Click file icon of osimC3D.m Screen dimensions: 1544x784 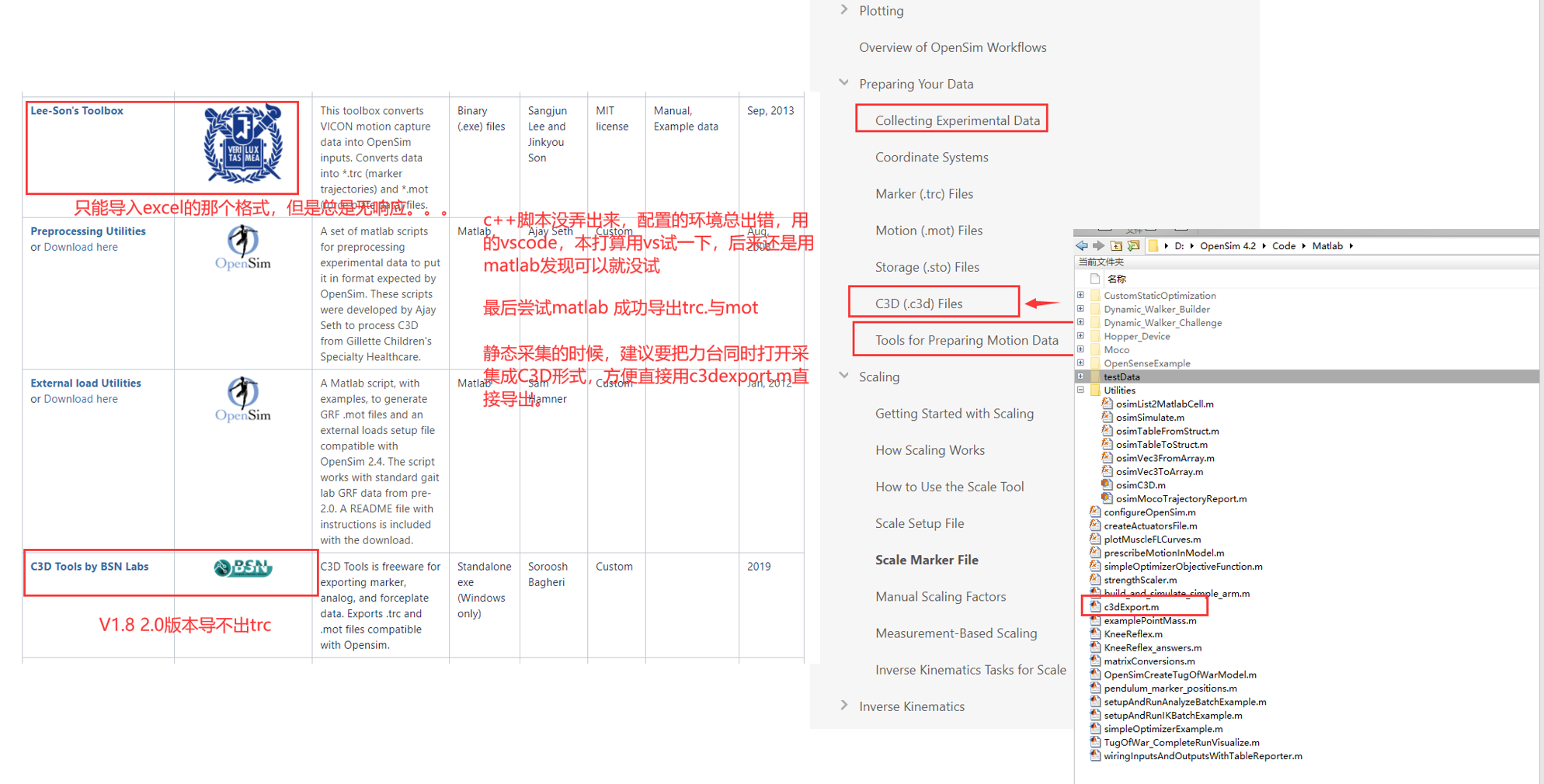tap(1107, 484)
